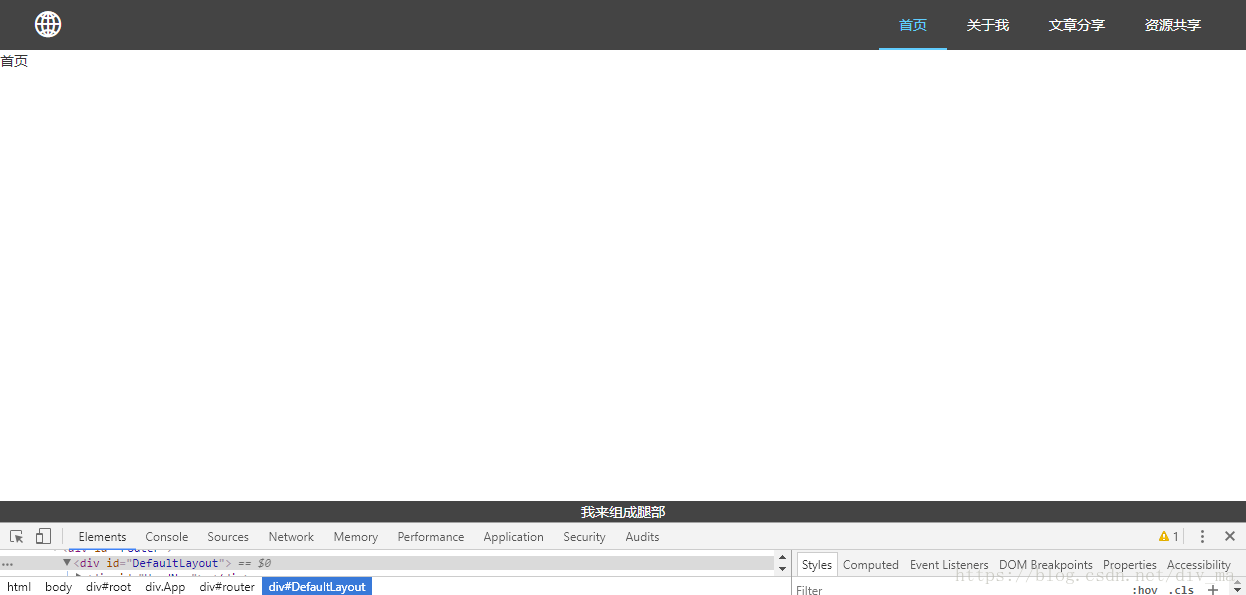Toggle the device toolbar icon
Viewport: 1246px width, 595px height.
[43, 537]
